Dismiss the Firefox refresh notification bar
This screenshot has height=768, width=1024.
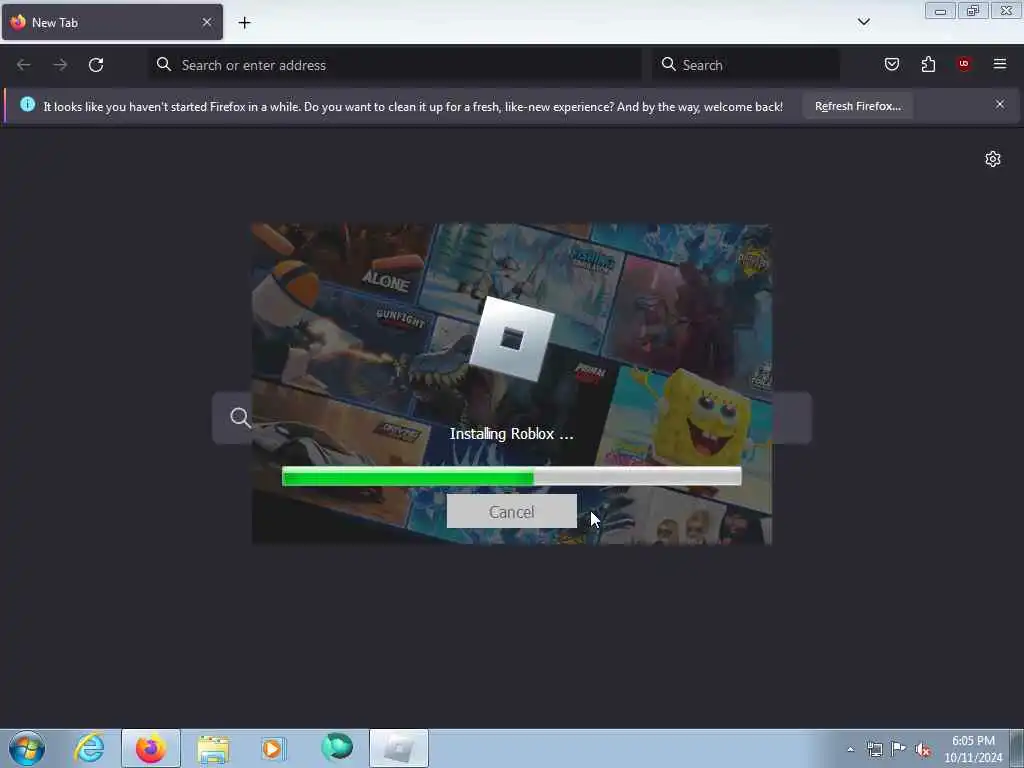(x=1000, y=104)
